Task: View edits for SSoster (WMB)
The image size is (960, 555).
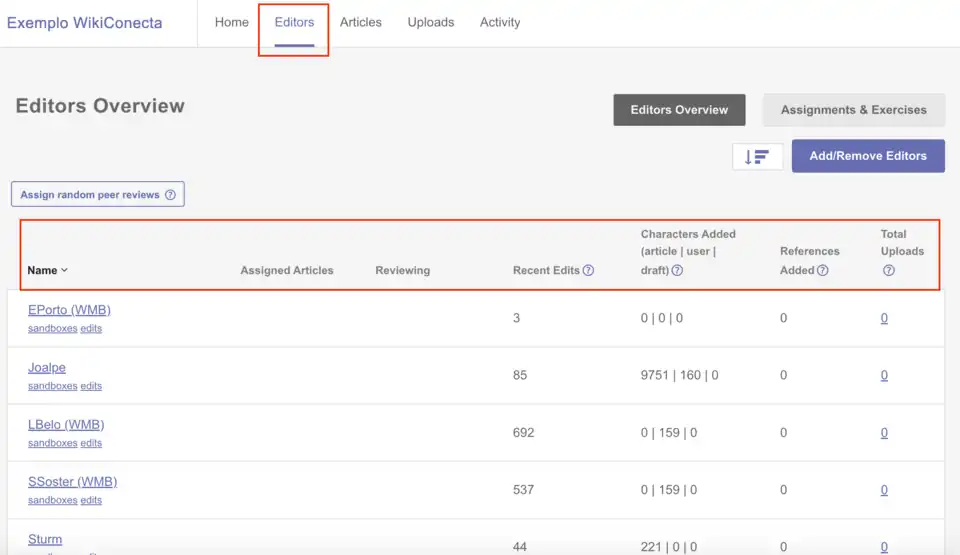Action: point(91,500)
